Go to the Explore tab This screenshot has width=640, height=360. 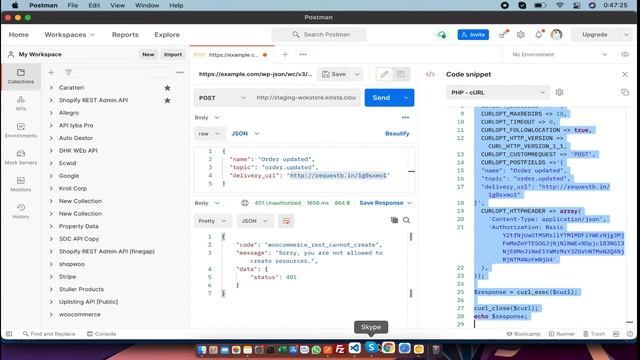pyautogui.click(x=167, y=35)
